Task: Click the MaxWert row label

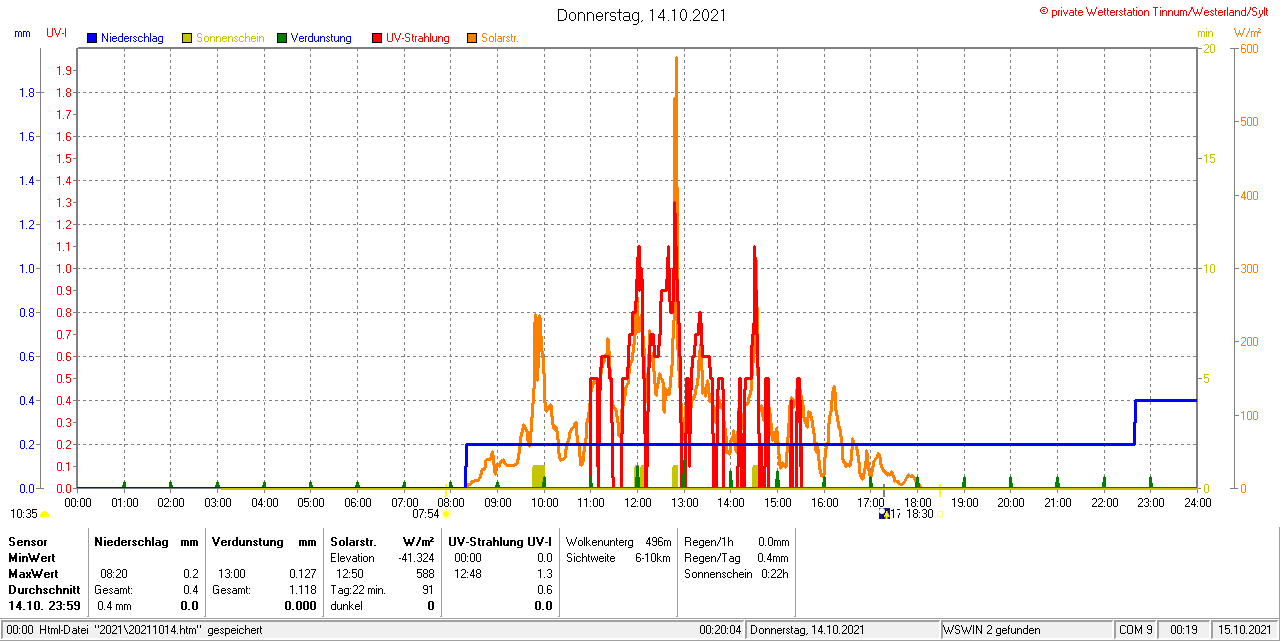Action: (33, 574)
